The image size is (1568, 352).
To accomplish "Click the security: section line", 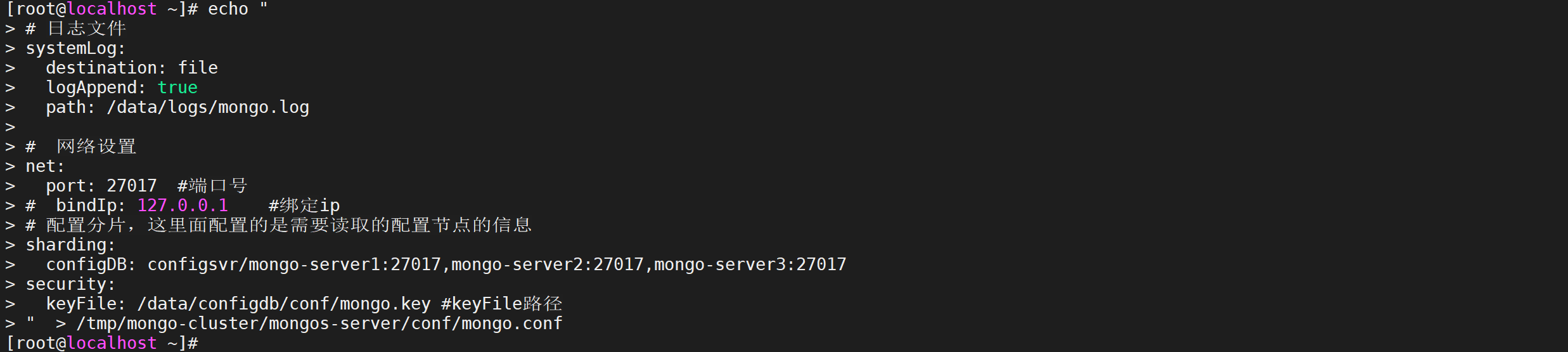I will click(x=70, y=284).
